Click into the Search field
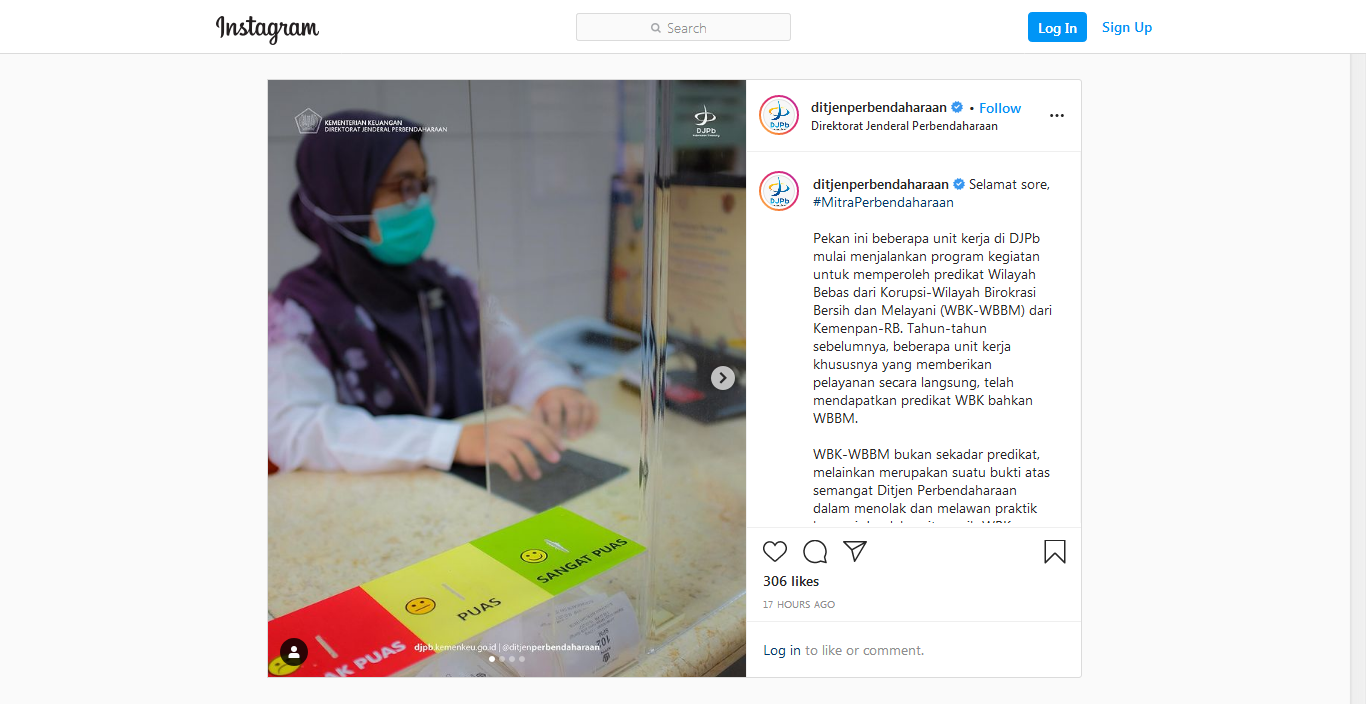Viewport: 1366px width, 704px height. coord(683,27)
